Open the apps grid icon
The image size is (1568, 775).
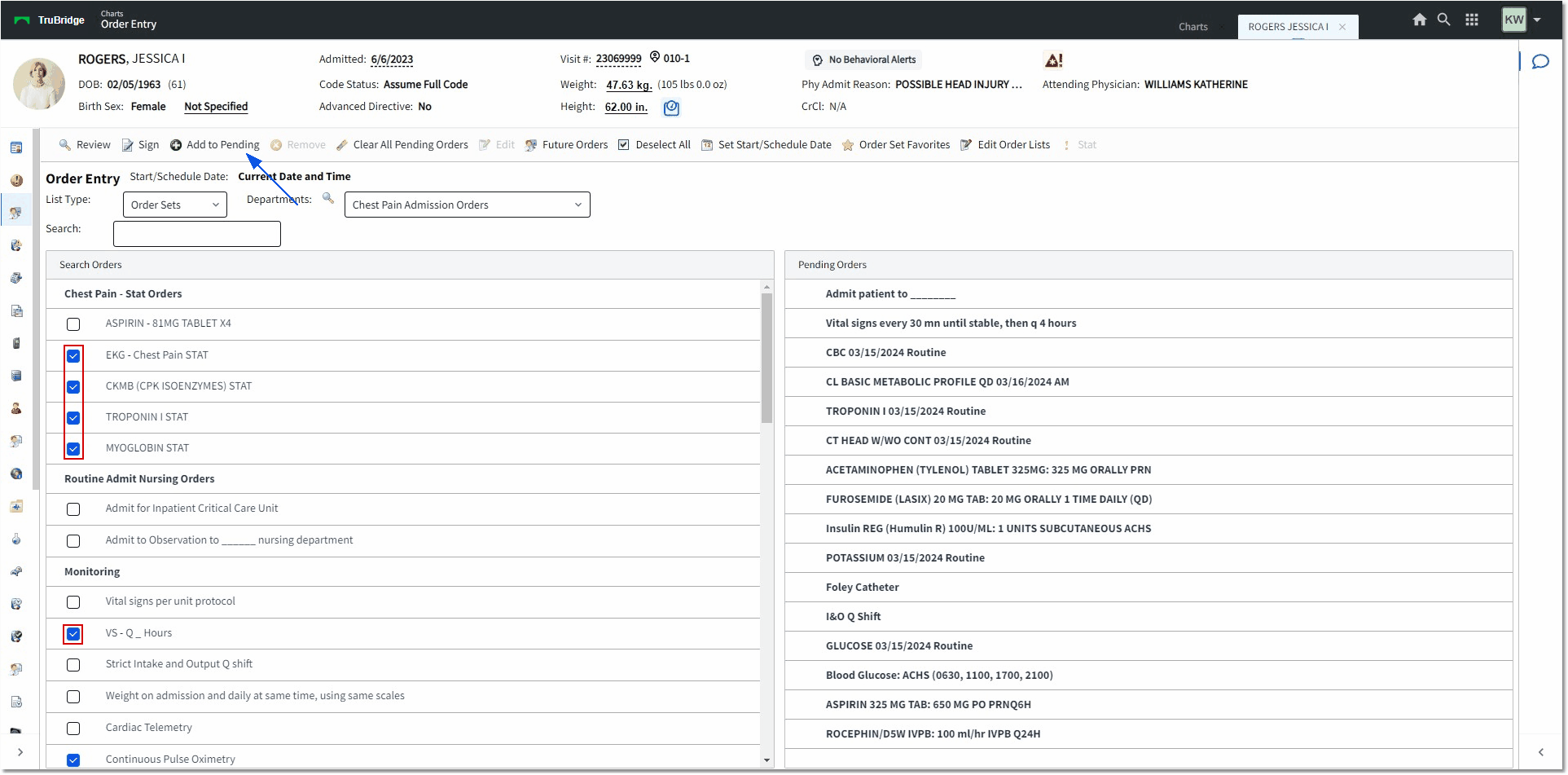point(1472,20)
